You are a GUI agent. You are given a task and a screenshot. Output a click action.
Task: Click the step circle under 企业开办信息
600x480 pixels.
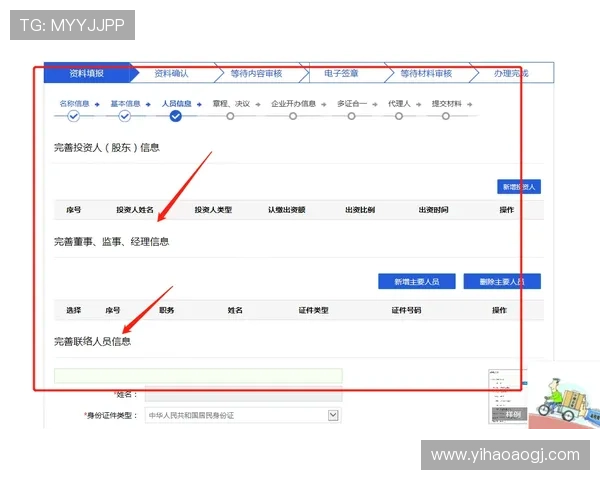click(x=293, y=116)
